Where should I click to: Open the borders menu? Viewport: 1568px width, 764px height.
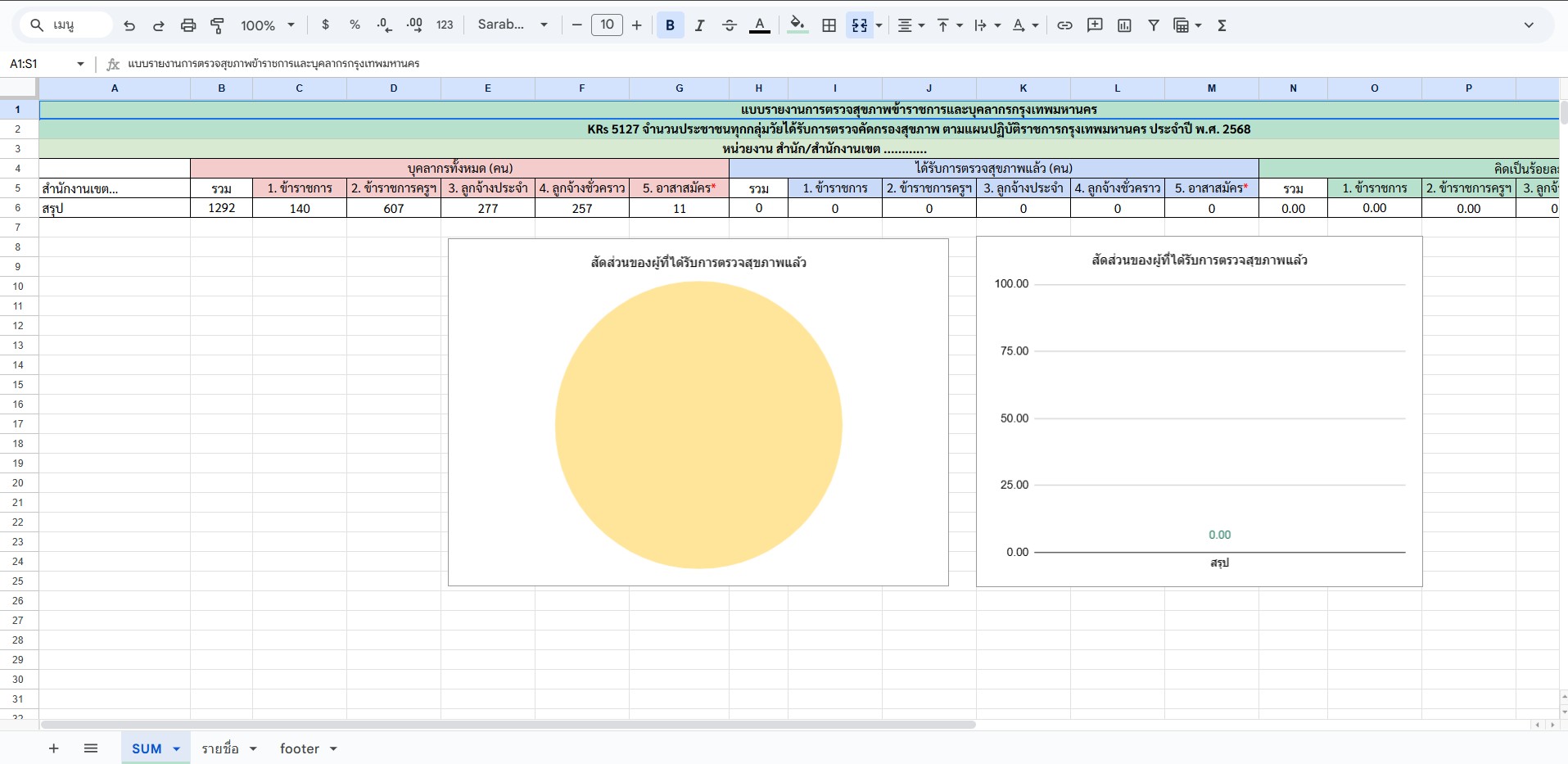[x=829, y=25]
